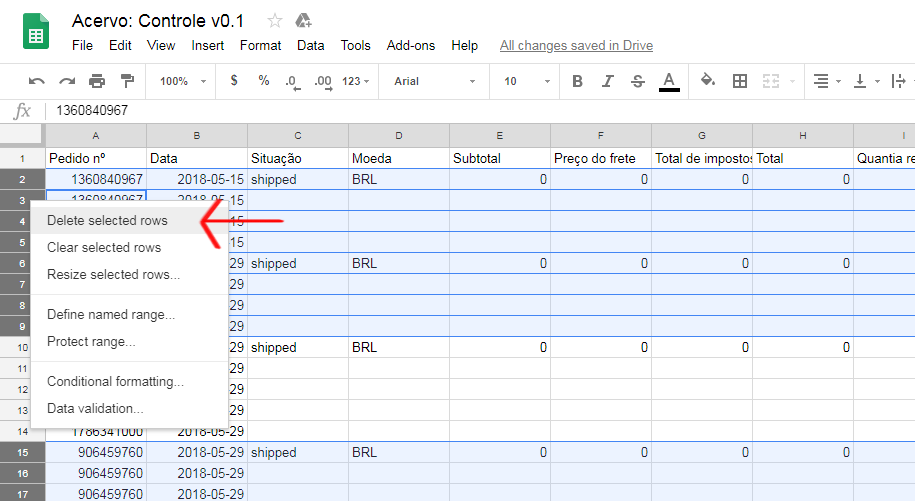Image resolution: width=915 pixels, height=501 pixels.
Task: Click Conditional formatting in context menu
Action: coord(115,381)
